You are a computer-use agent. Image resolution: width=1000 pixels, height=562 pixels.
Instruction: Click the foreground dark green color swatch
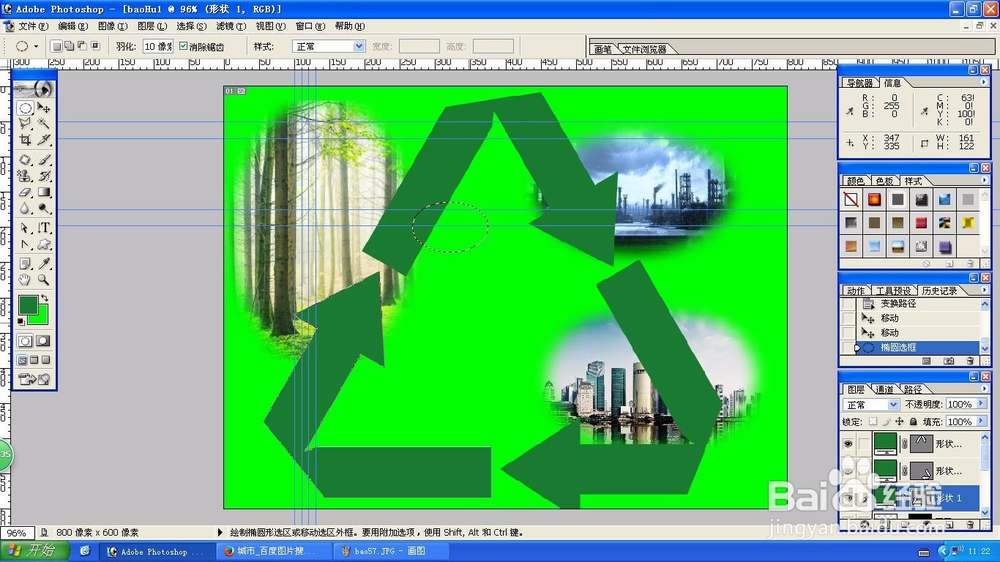tap(27, 305)
